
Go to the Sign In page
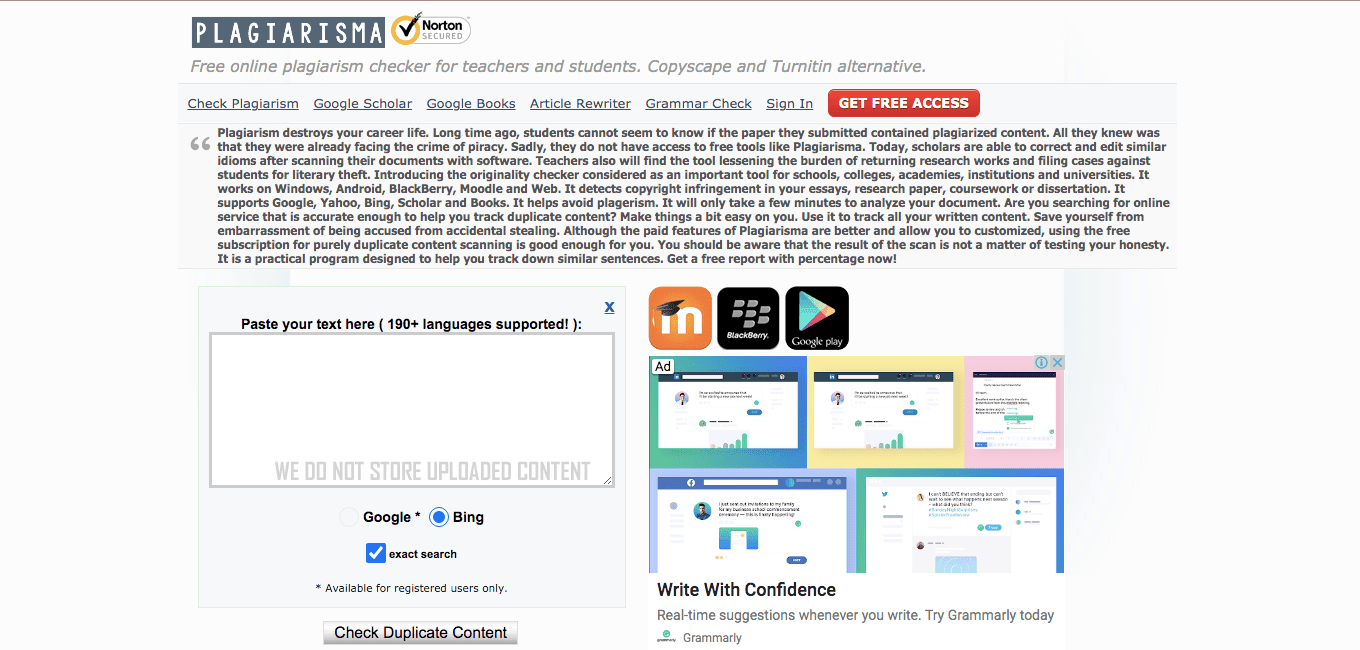tap(789, 103)
